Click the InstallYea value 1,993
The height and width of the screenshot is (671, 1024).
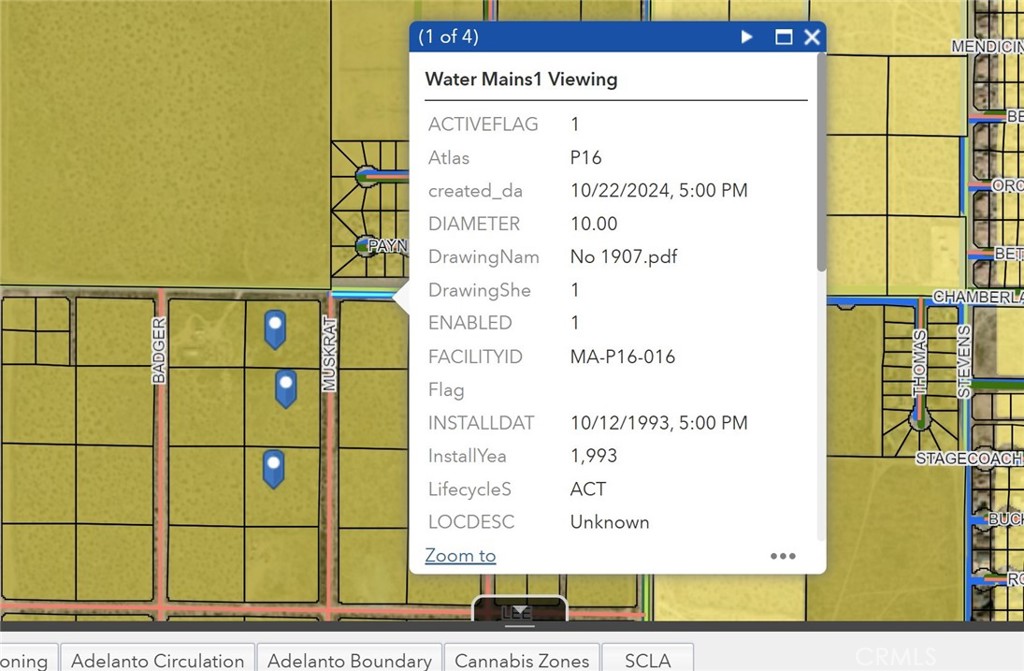(594, 455)
